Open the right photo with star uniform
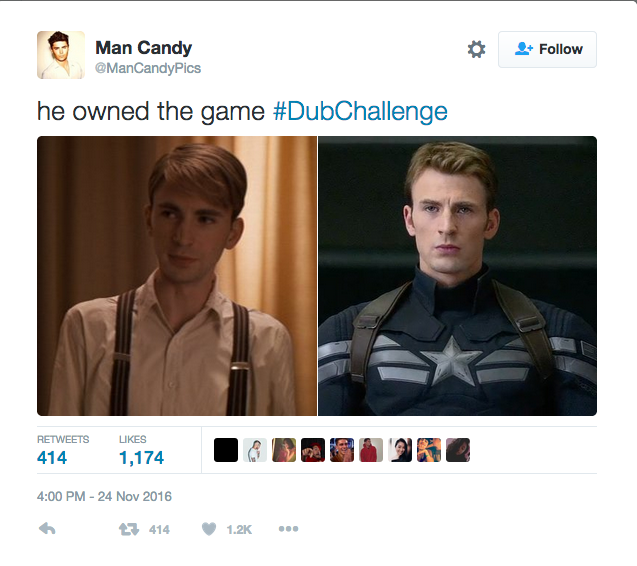637x566 pixels. coord(457,276)
